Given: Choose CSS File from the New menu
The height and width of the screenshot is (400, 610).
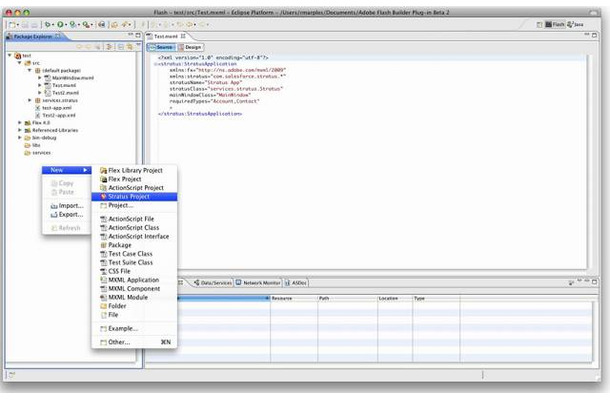Looking at the screenshot, I should pos(134,271).
